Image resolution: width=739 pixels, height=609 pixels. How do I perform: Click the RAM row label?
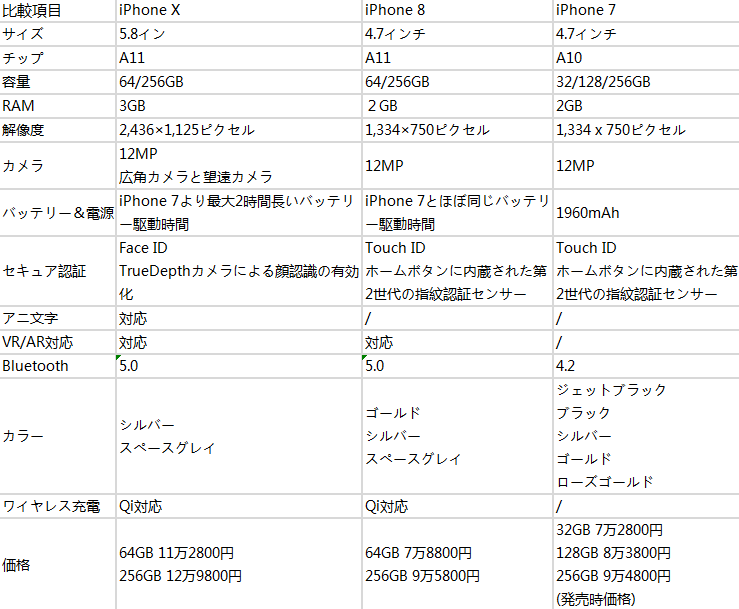point(57,106)
